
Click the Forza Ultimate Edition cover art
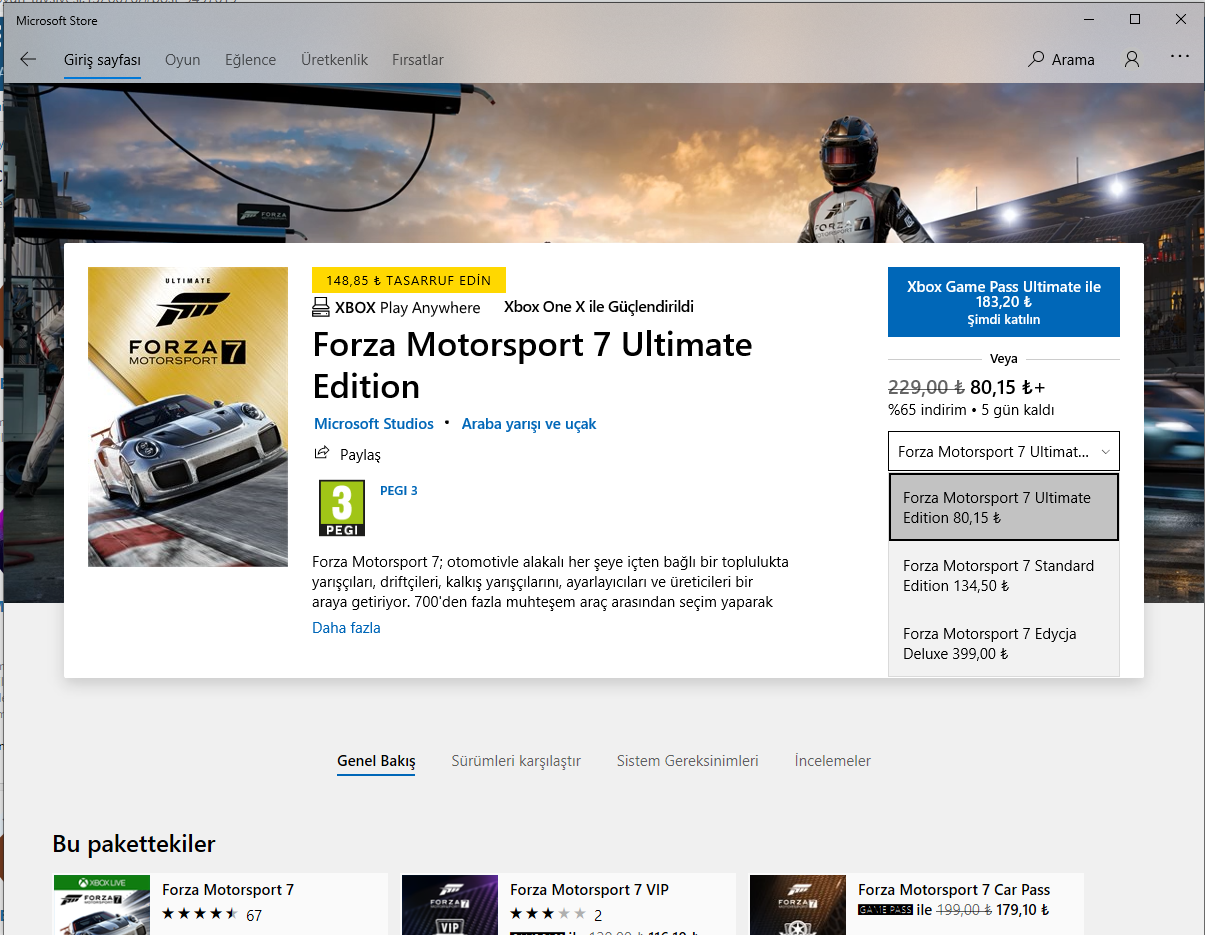[188, 417]
